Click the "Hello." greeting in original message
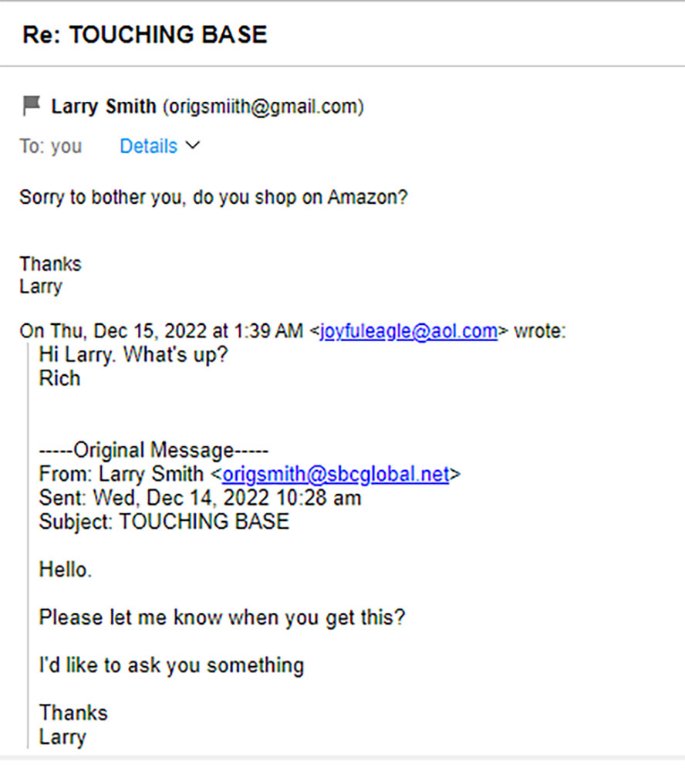The width and height of the screenshot is (685, 768). [65, 569]
